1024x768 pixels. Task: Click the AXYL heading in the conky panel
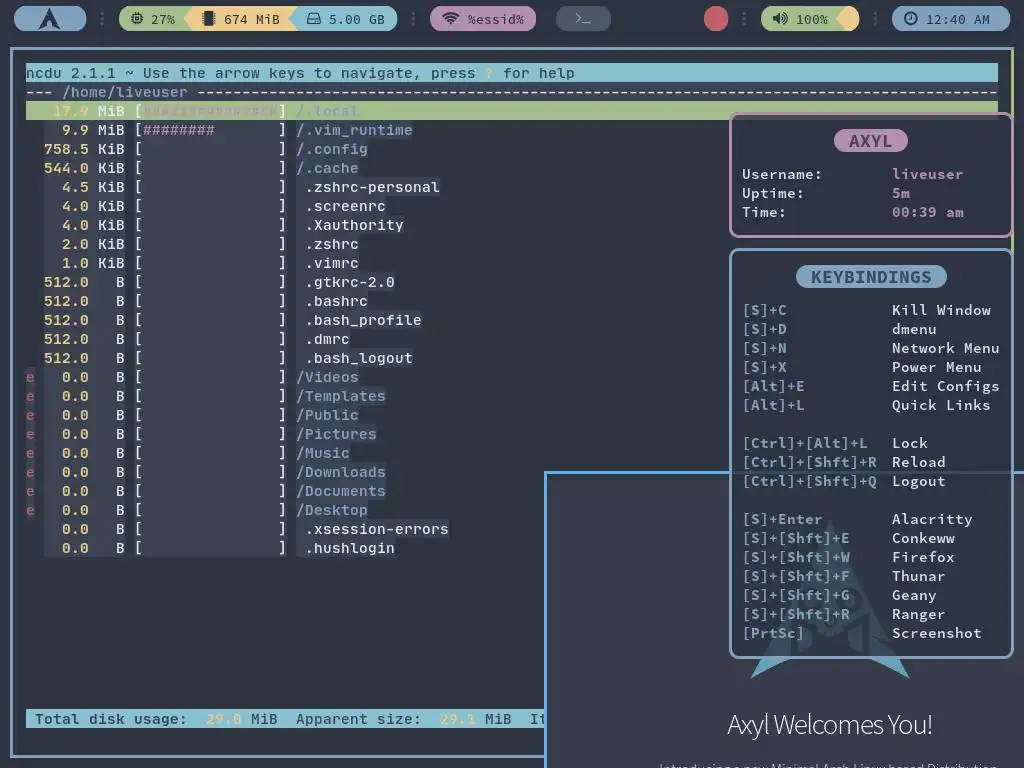[871, 140]
